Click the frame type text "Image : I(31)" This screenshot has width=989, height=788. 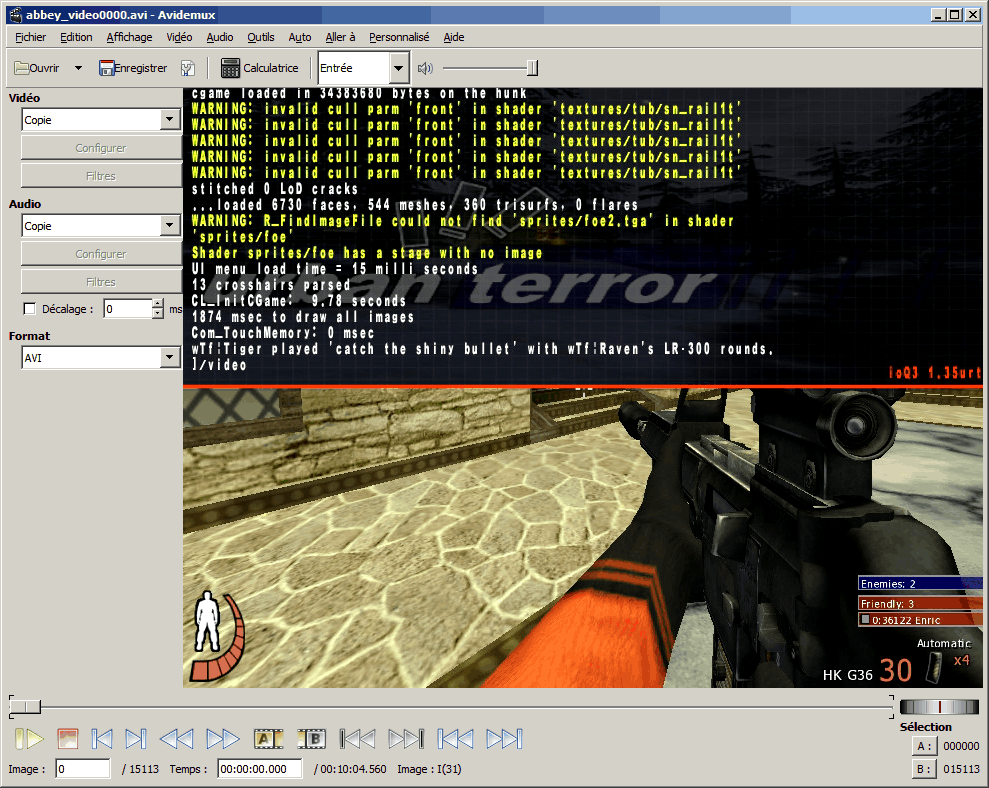point(430,769)
